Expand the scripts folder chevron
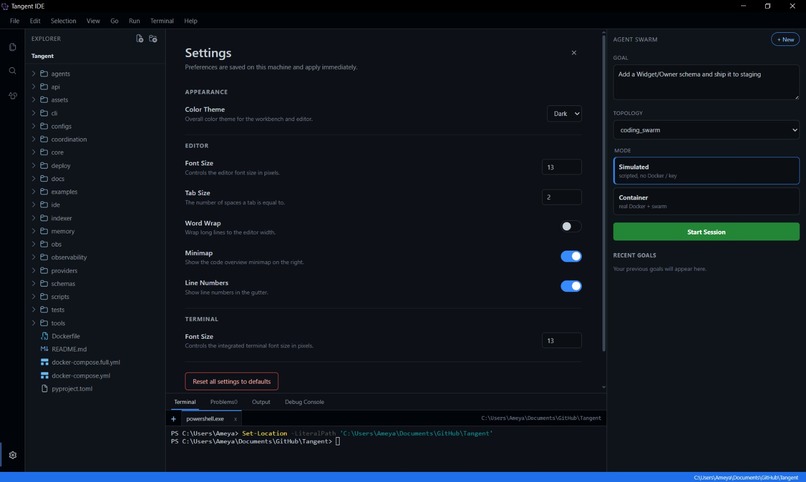The width and height of the screenshot is (806, 482). click(33, 296)
